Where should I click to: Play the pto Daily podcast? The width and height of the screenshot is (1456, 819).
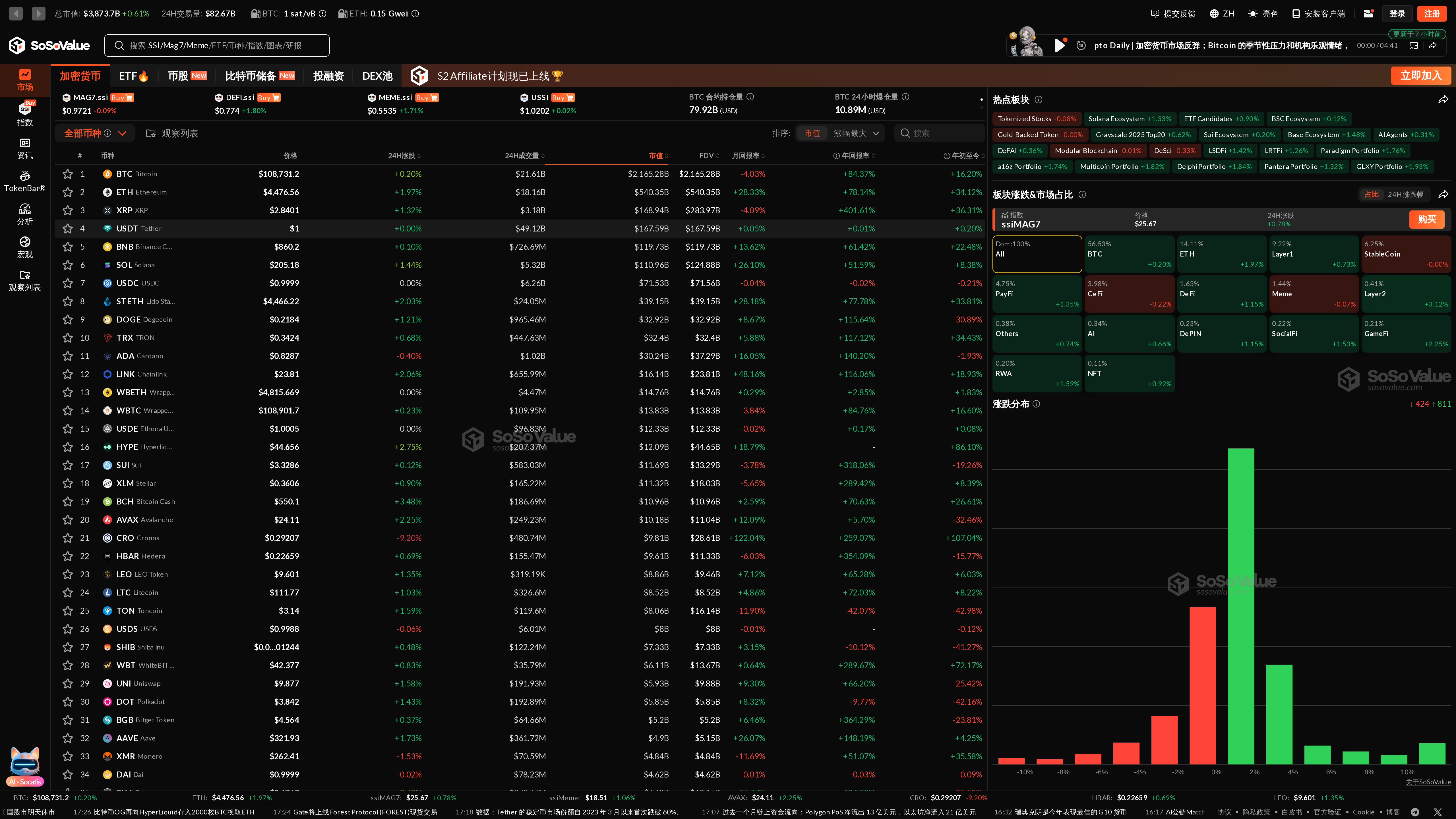(1060, 45)
